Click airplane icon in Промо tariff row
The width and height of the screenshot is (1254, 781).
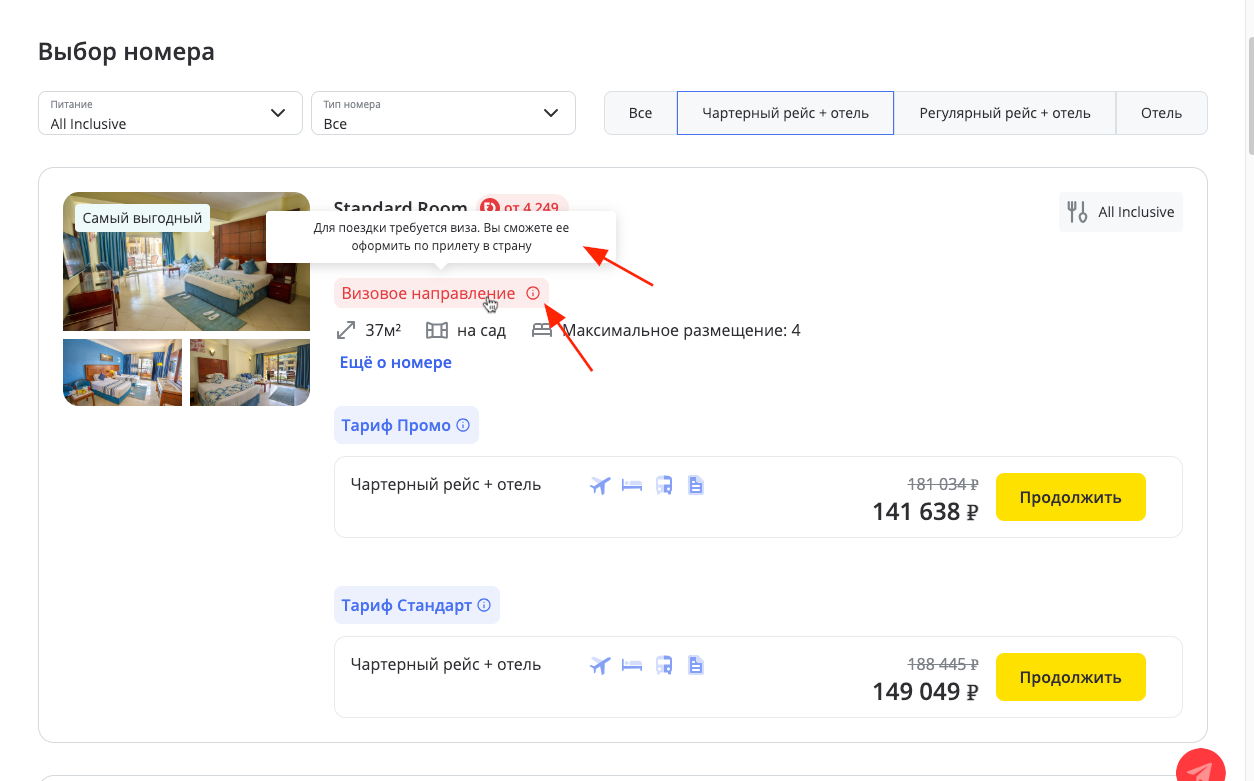tap(600, 486)
